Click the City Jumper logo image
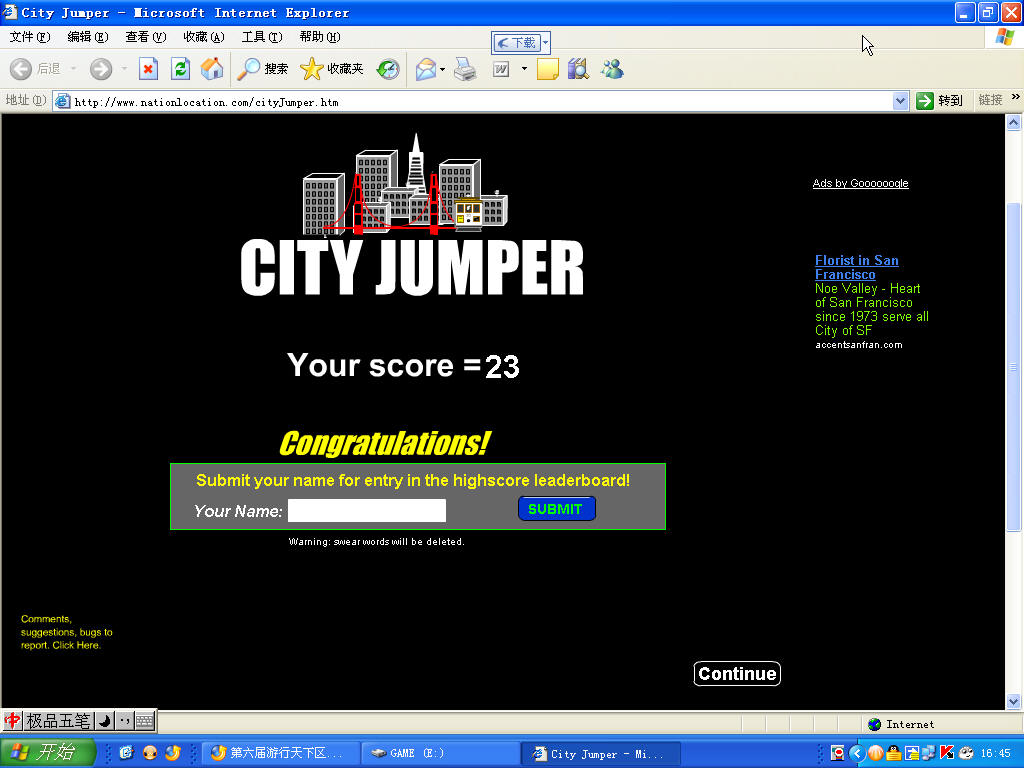This screenshot has height=768, width=1024. point(411,216)
